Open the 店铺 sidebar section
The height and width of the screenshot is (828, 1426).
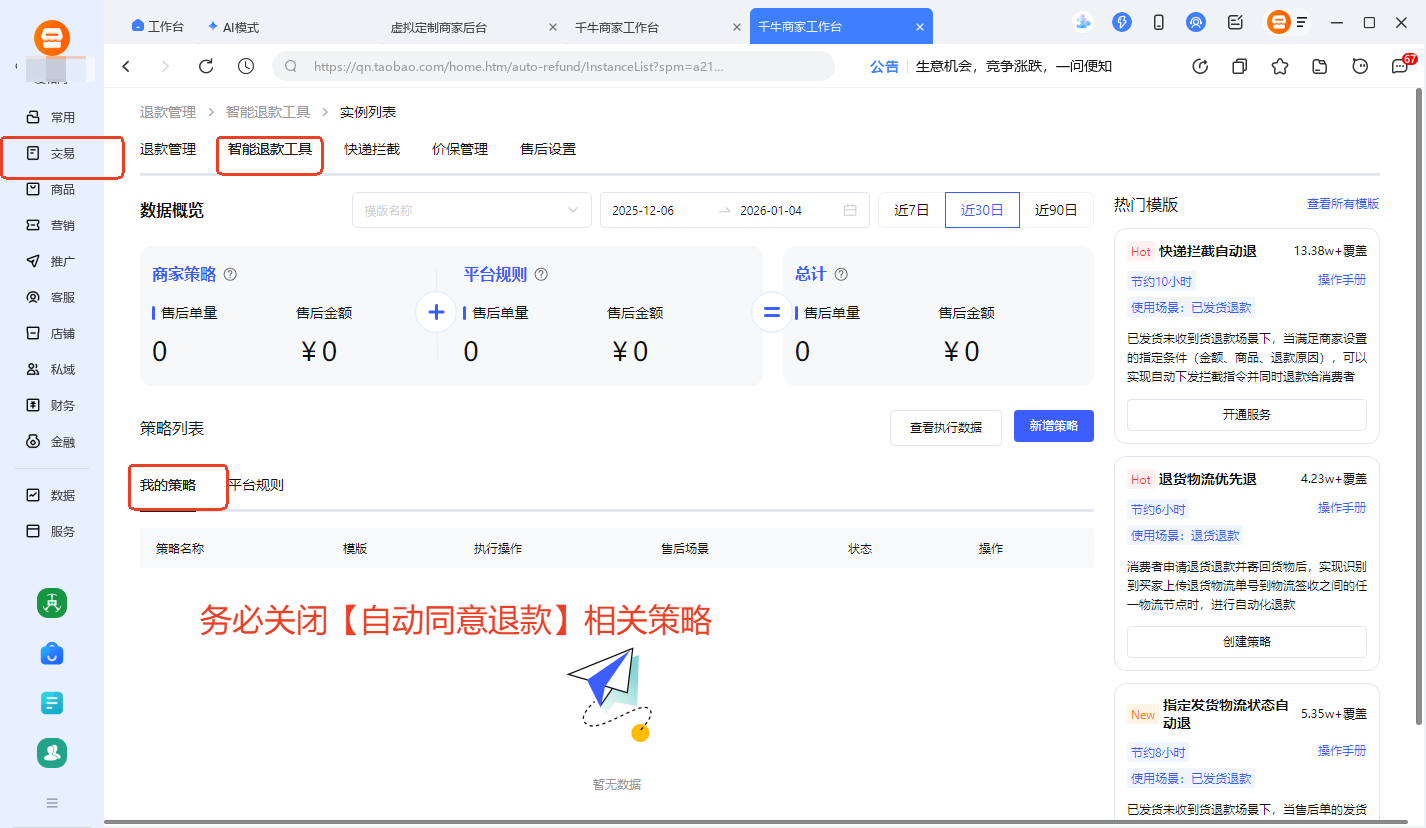tap(51, 333)
